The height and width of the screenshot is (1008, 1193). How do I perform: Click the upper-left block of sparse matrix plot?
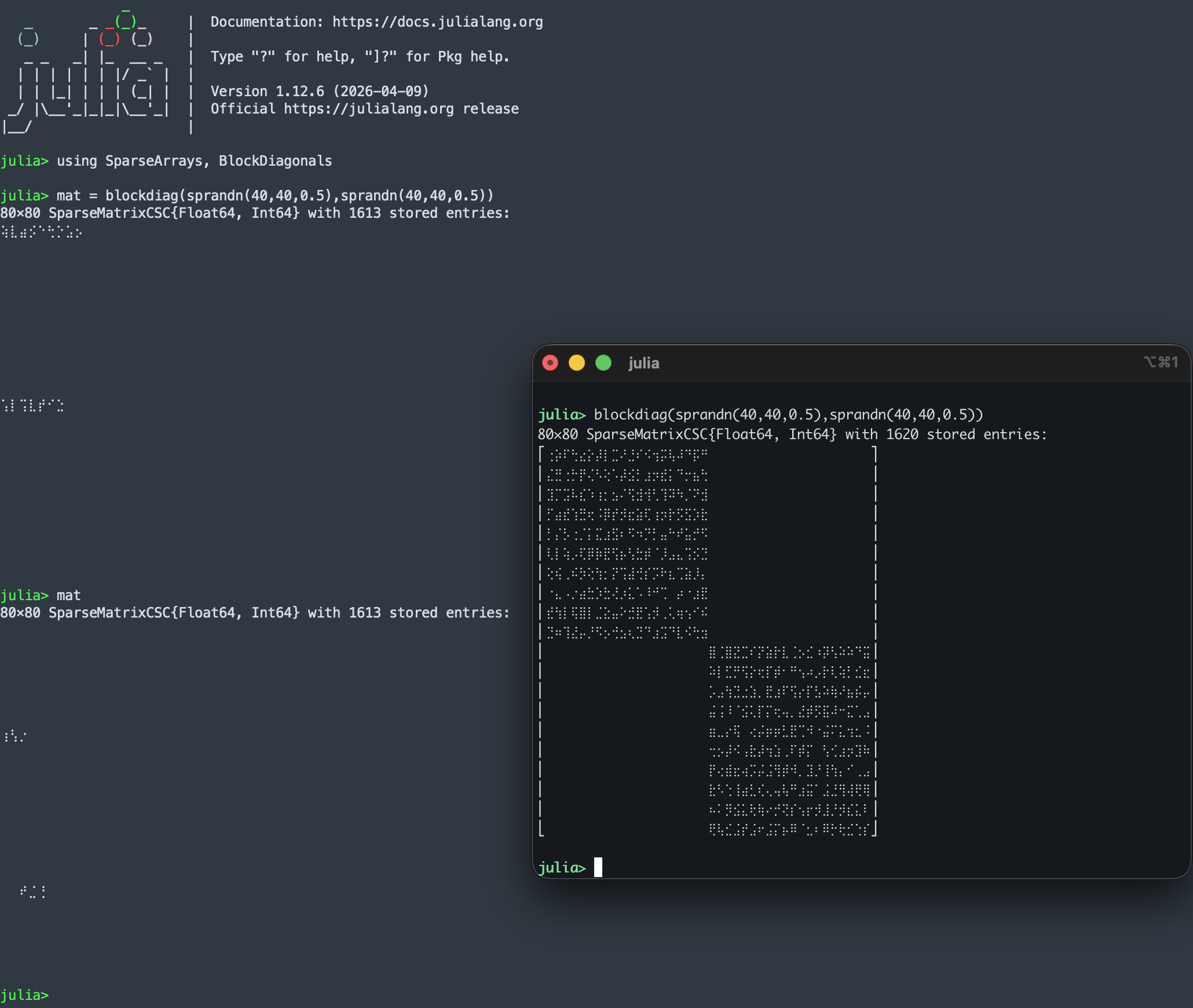click(x=627, y=543)
